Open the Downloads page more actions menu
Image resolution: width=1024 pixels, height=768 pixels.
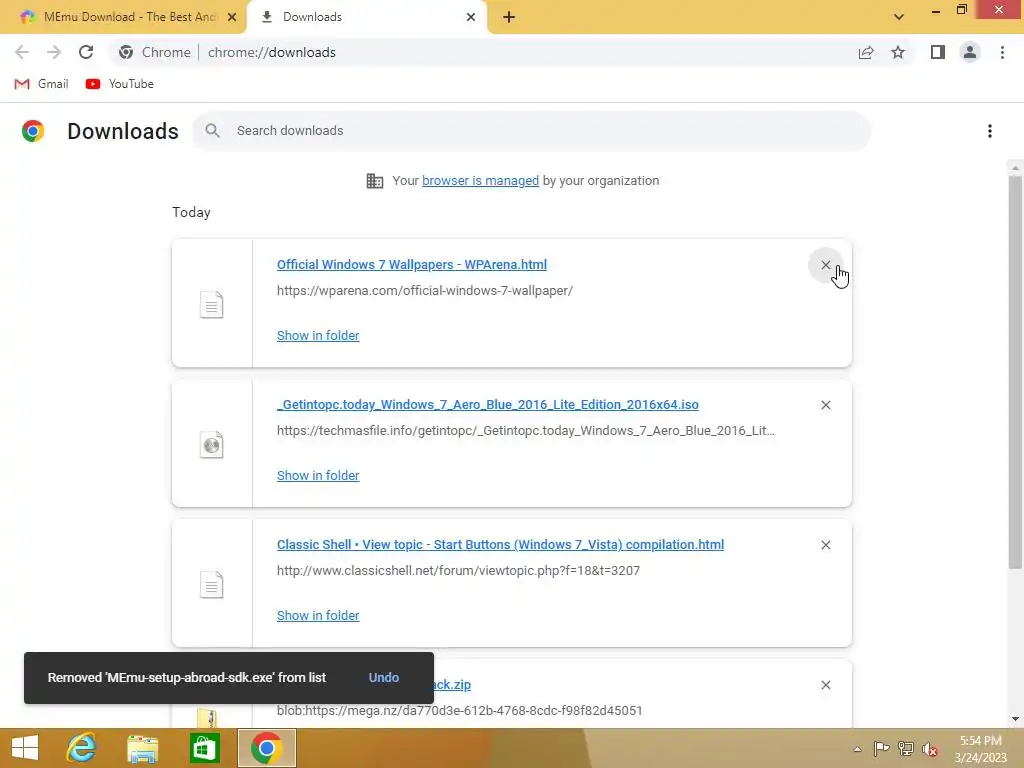point(990,131)
